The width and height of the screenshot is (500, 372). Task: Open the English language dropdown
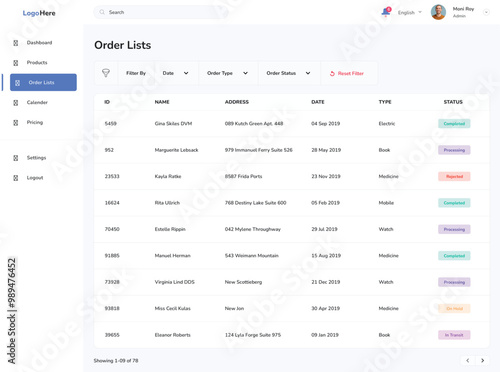click(410, 13)
